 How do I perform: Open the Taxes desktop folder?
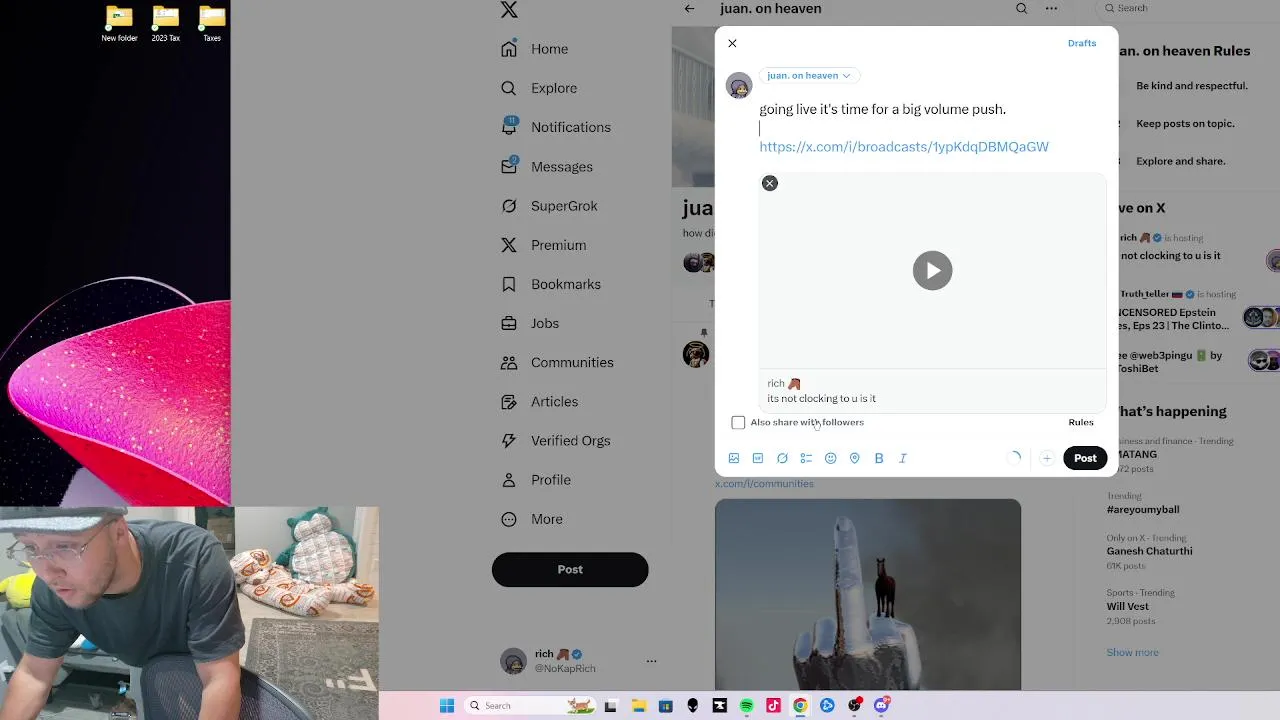click(x=212, y=24)
